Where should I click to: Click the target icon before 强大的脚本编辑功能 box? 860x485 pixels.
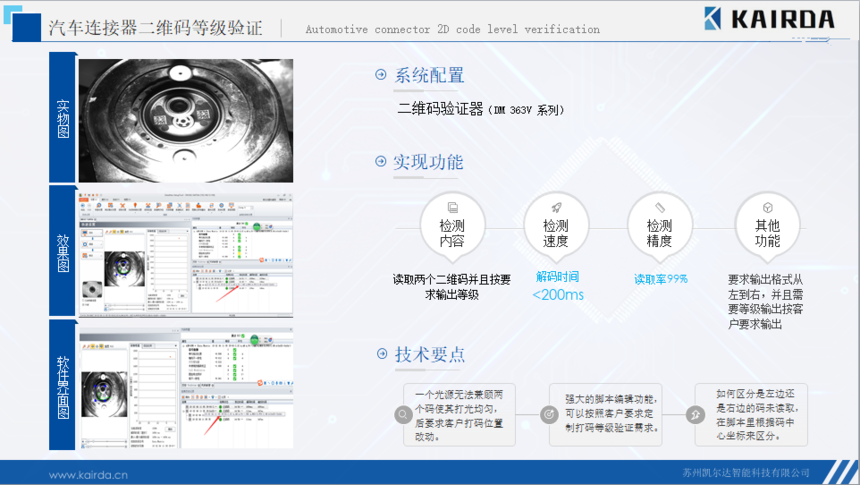pyautogui.click(x=549, y=414)
